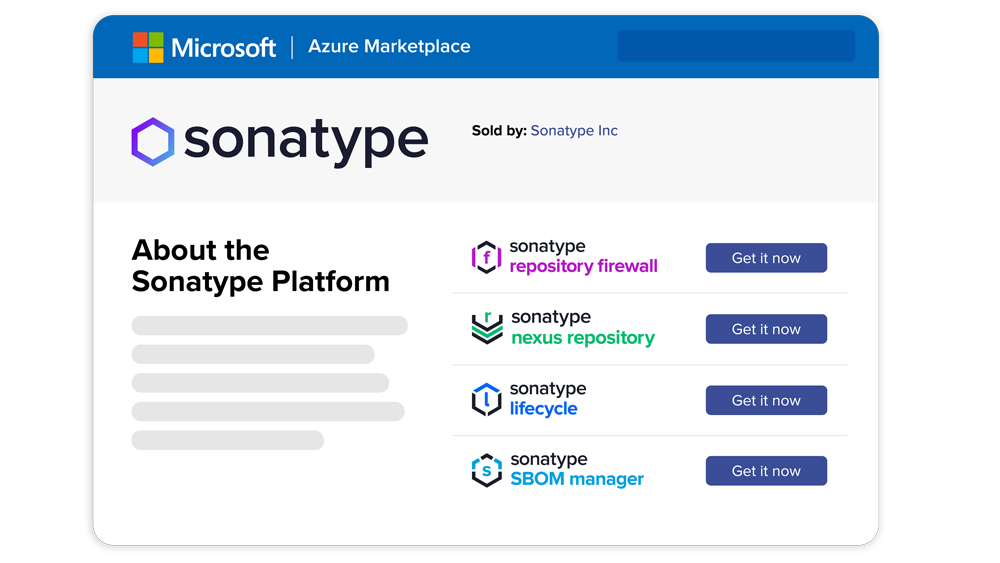Select the repository firewall product name
Image resolution: width=1000 pixels, height=563 pixels.
(x=583, y=266)
